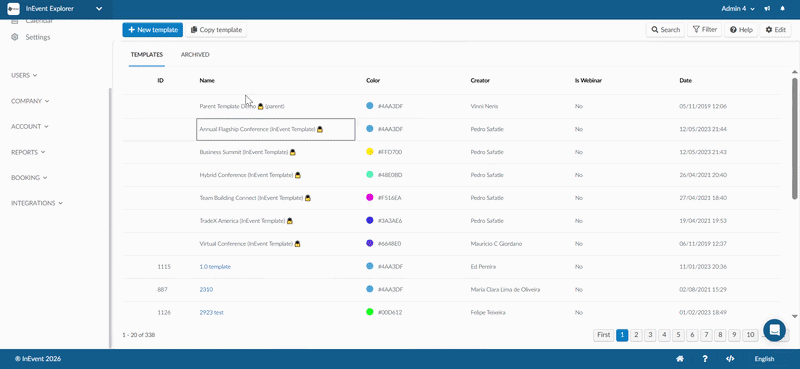800x369 pixels.
Task: Go to home via footer house icon
Action: coord(680,359)
